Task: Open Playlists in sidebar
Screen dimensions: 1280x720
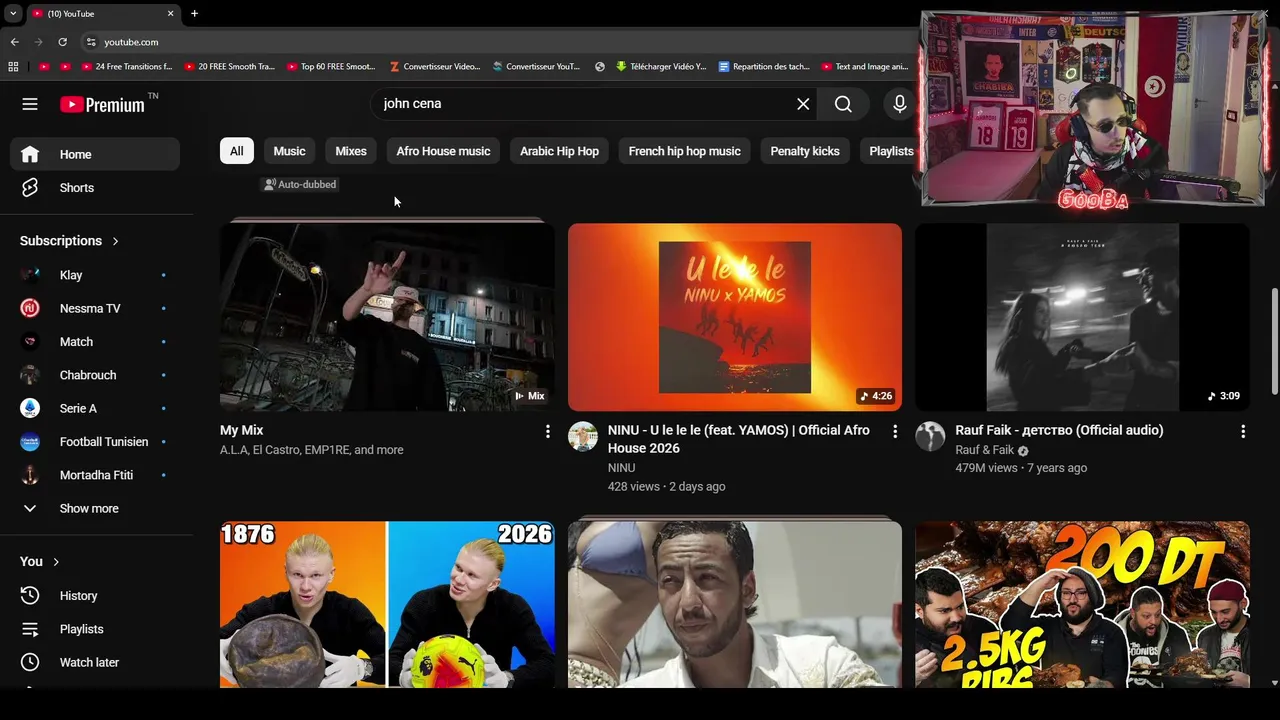Action: tap(95, 629)
